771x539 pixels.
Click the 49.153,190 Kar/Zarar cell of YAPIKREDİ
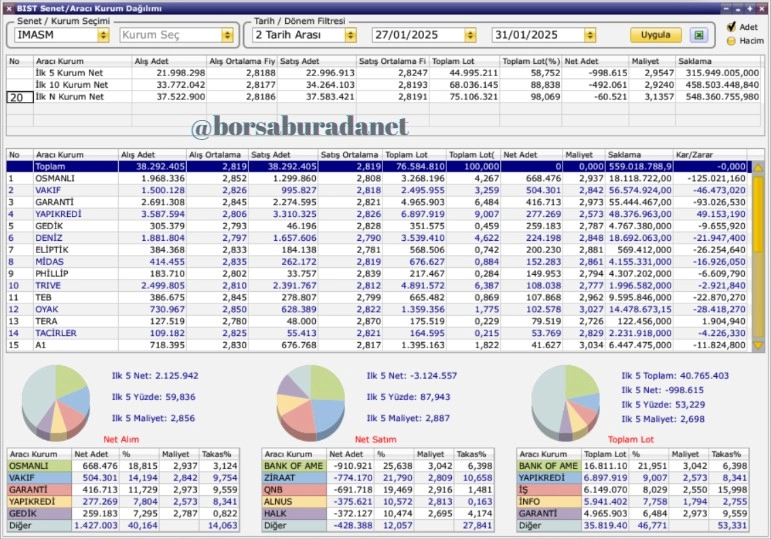[x=710, y=214]
